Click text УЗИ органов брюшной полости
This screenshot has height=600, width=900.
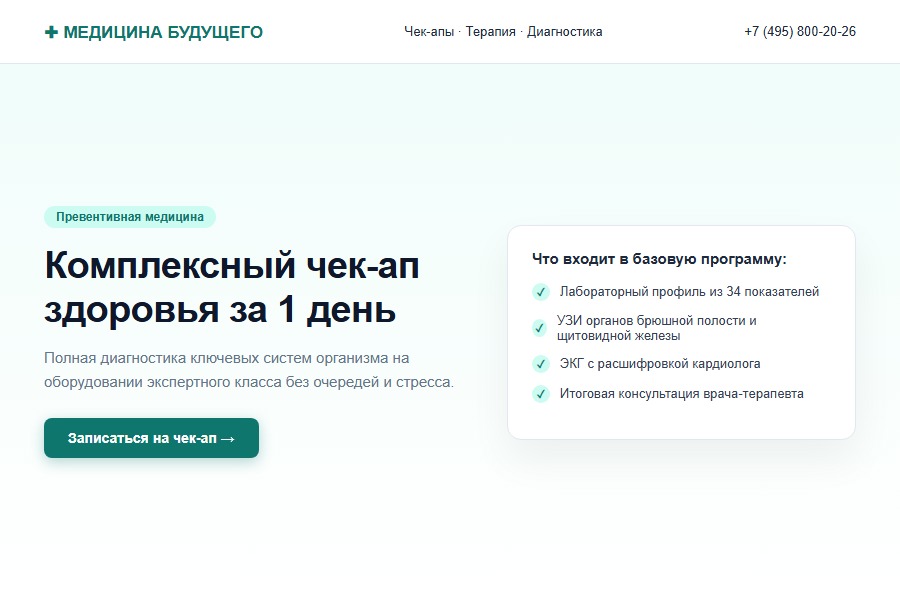pyautogui.click(x=657, y=328)
